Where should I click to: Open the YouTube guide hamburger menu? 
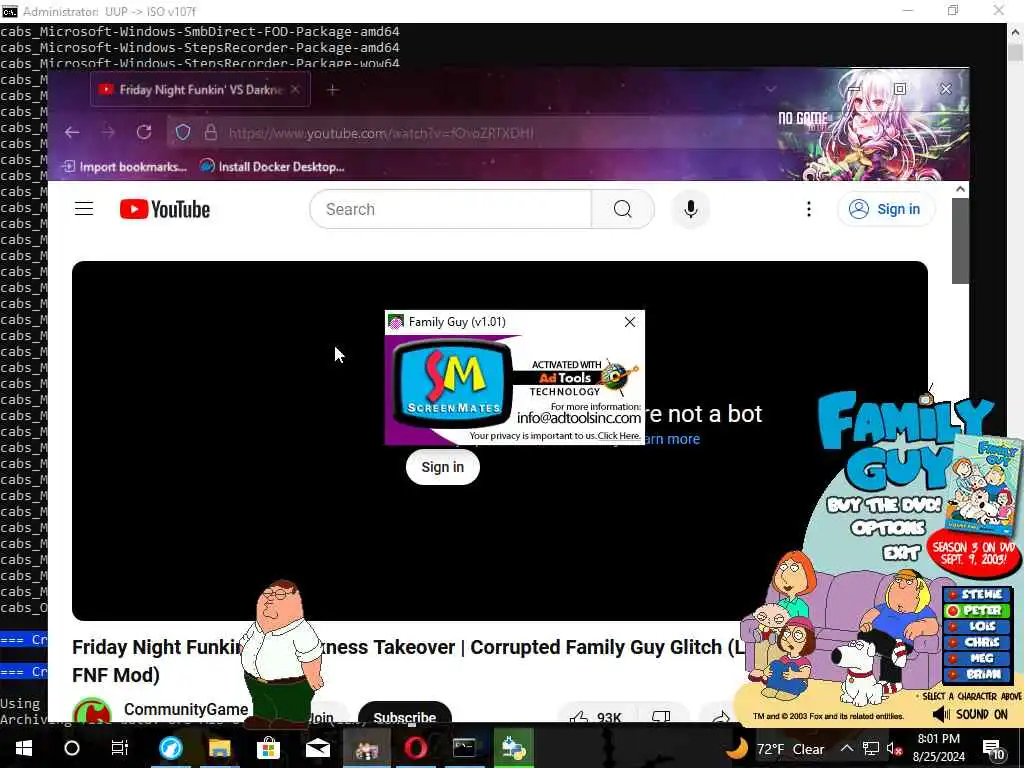tap(84, 209)
